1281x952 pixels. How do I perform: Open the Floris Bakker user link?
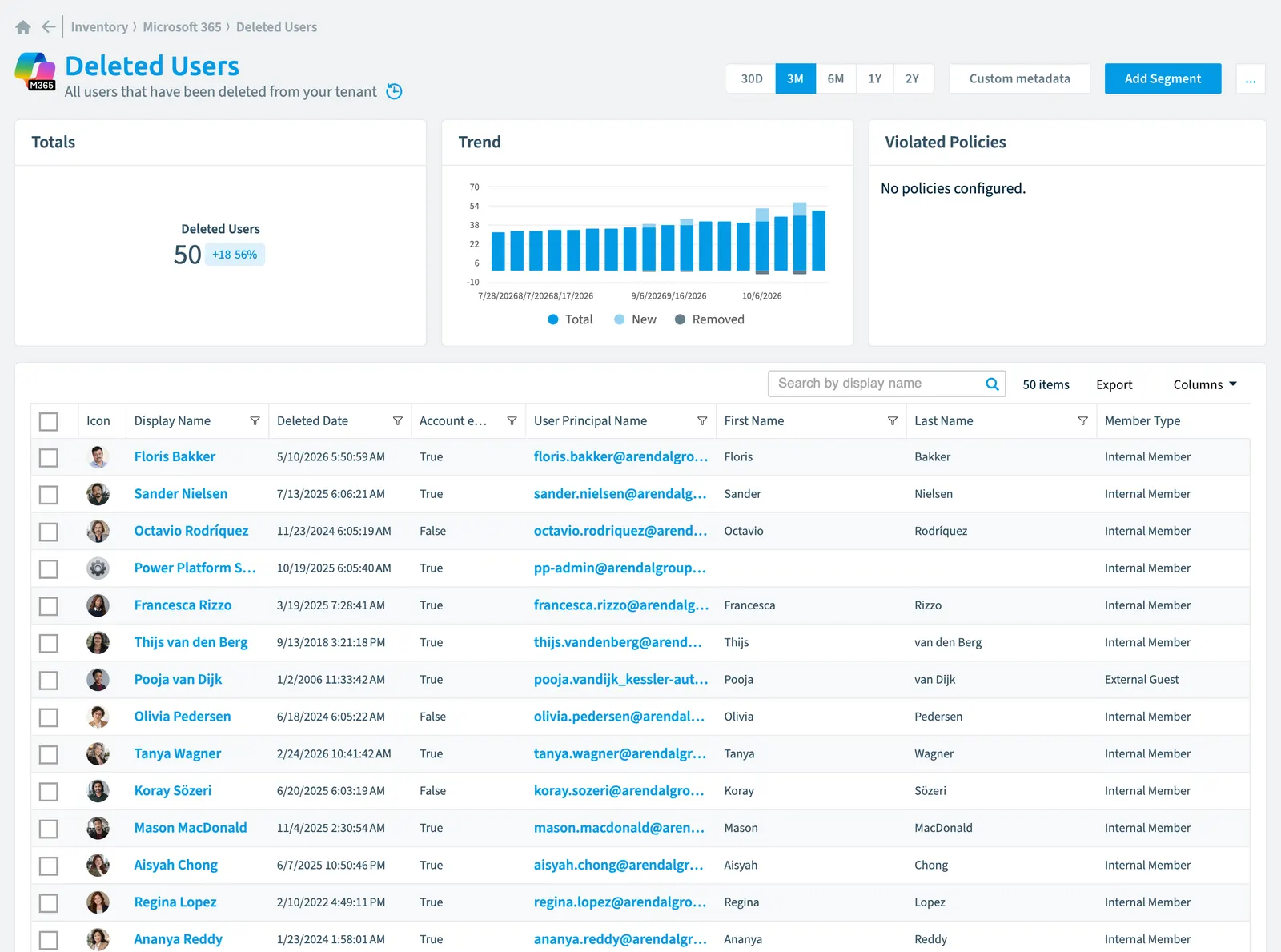175,456
